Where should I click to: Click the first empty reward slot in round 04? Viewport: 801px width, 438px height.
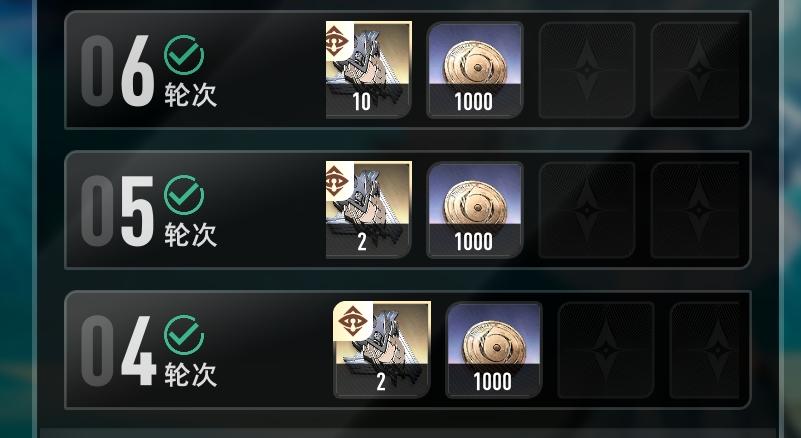(606, 350)
